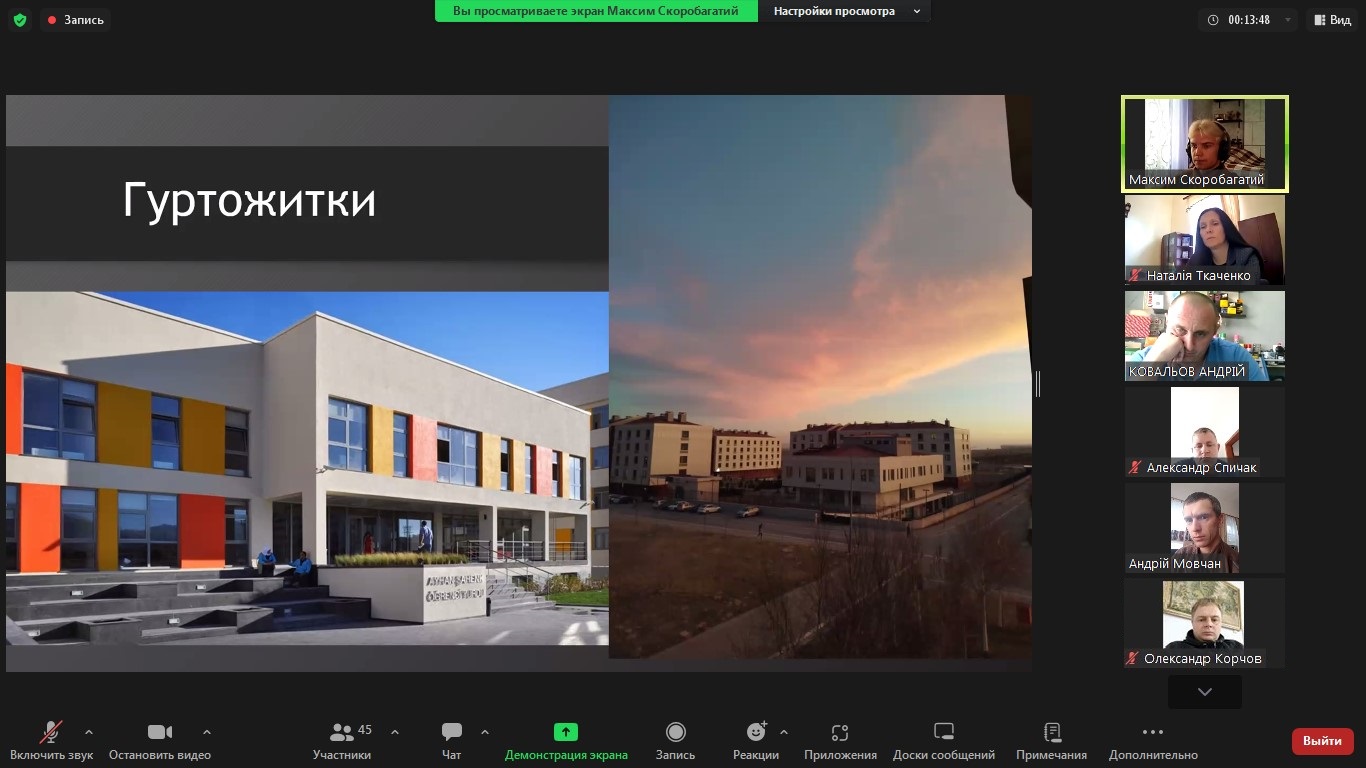Expand video options arrow beside camera
Screen dimensions: 1366x768
(x=207, y=731)
